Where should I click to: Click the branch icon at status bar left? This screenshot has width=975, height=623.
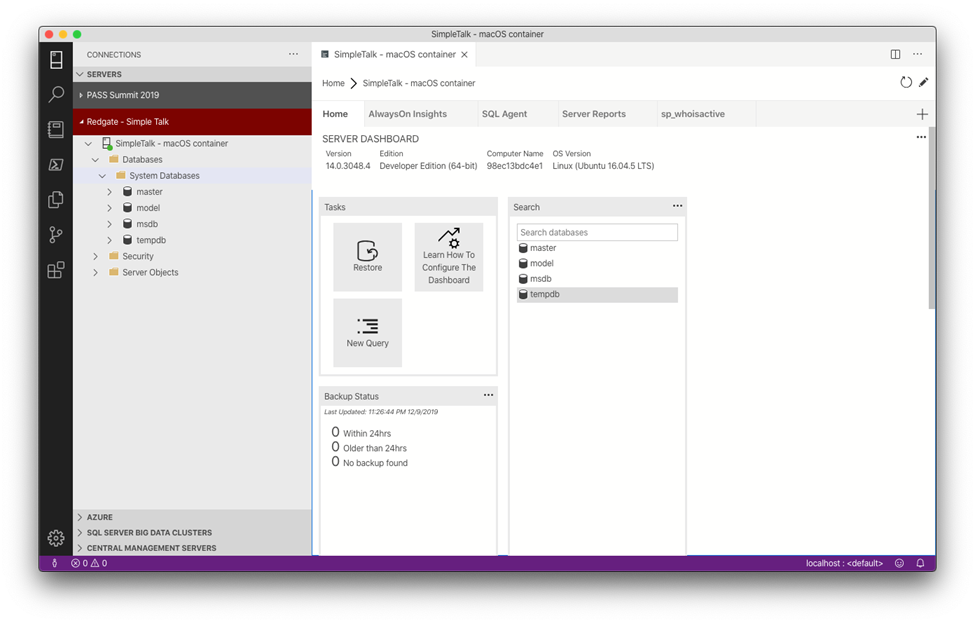tap(55, 563)
